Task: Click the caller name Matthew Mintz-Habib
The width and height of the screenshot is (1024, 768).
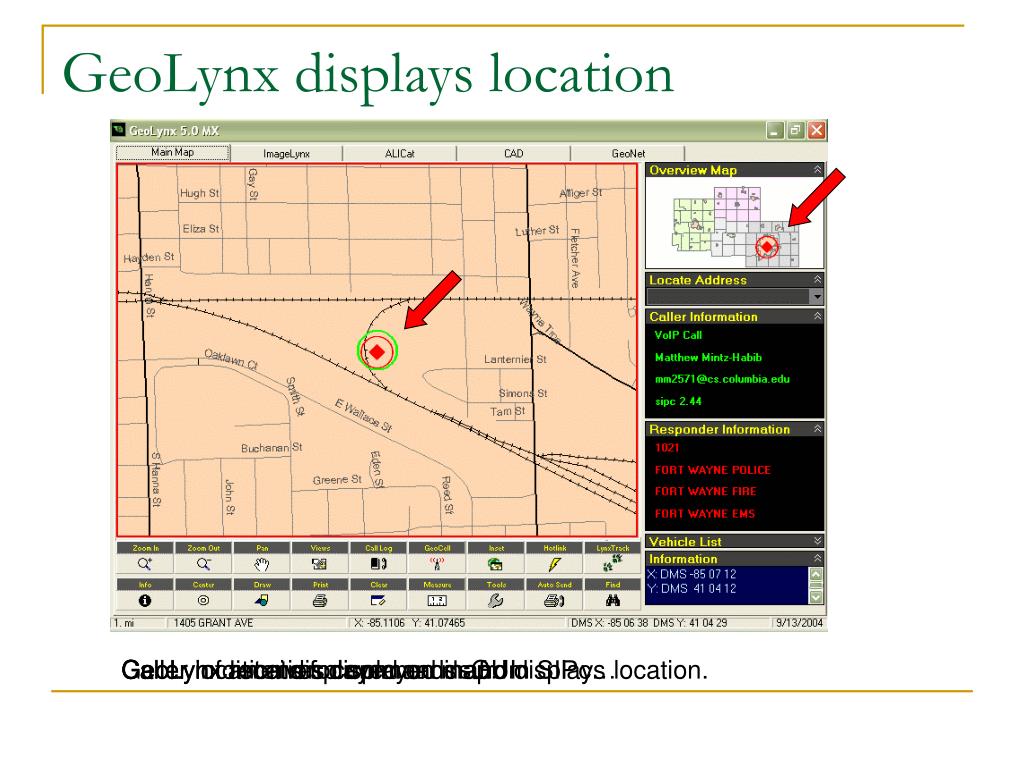Action: pos(708,357)
